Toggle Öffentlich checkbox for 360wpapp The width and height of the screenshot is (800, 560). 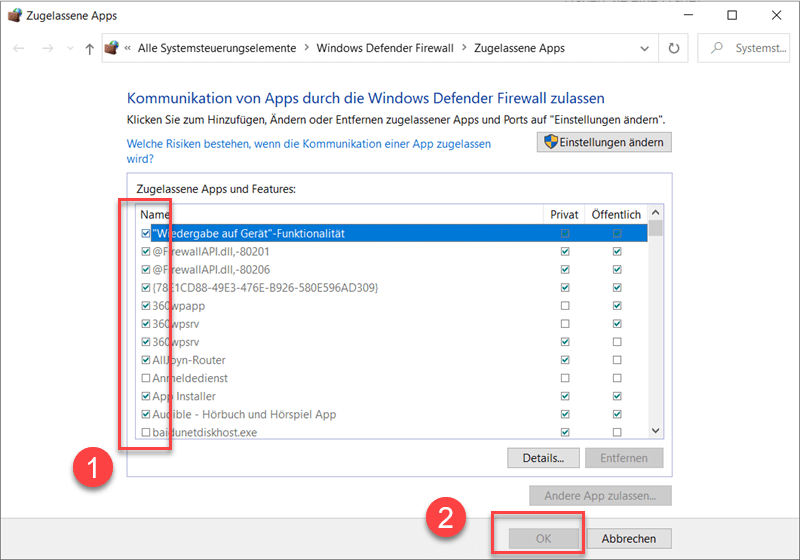(x=617, y=306)
